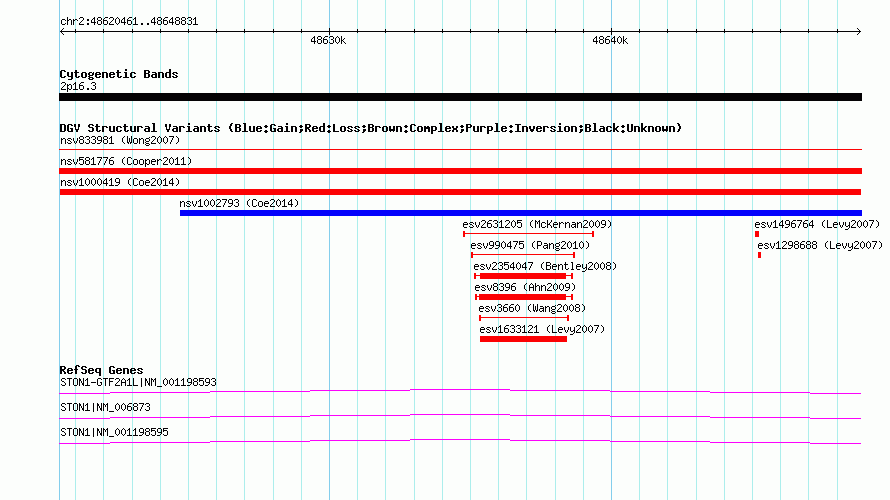Click the 2p16.3 band label
Image resolution: width=890 pixels, height=500 pixels.
point(78,86)
